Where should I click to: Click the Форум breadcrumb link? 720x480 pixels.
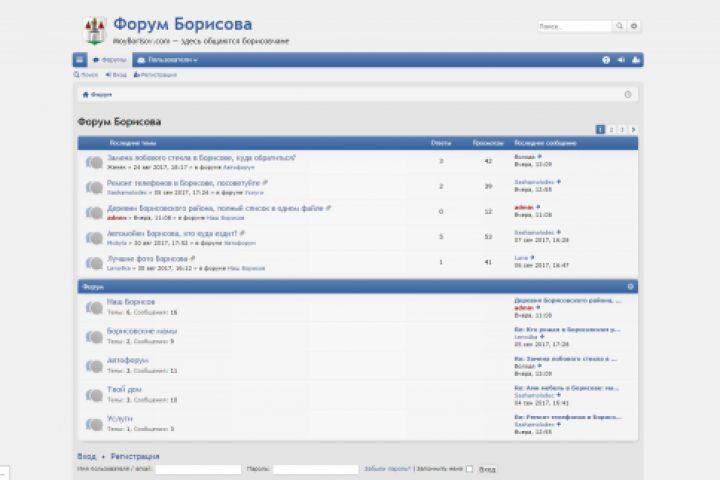[101, 95]
